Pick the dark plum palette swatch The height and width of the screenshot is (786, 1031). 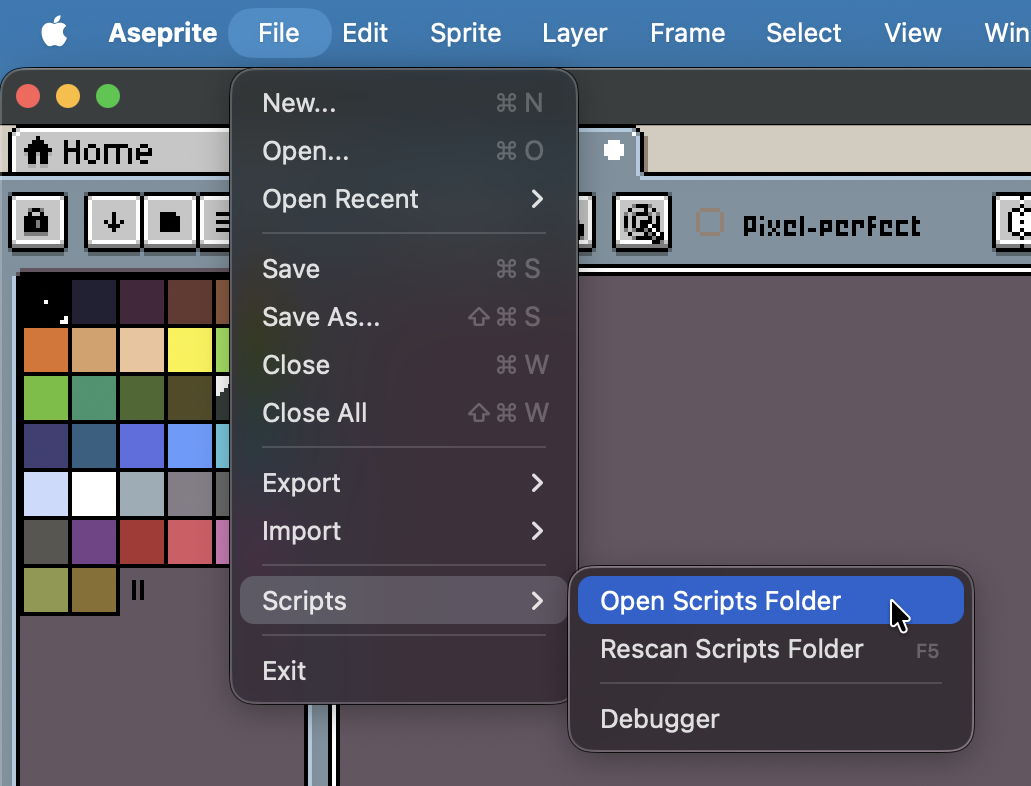(142, 302)
